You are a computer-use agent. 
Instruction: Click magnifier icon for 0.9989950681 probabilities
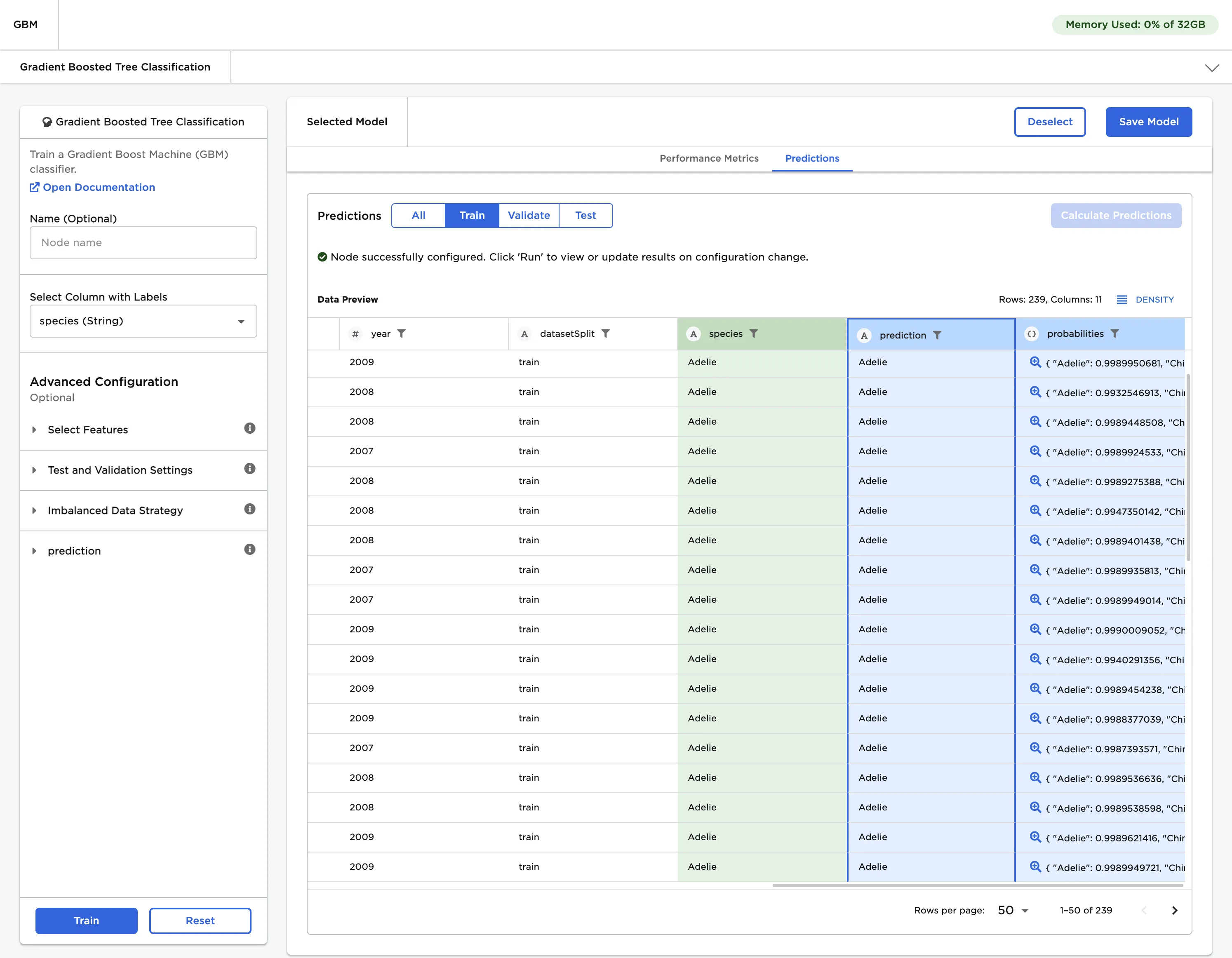tap(1035, 362)
